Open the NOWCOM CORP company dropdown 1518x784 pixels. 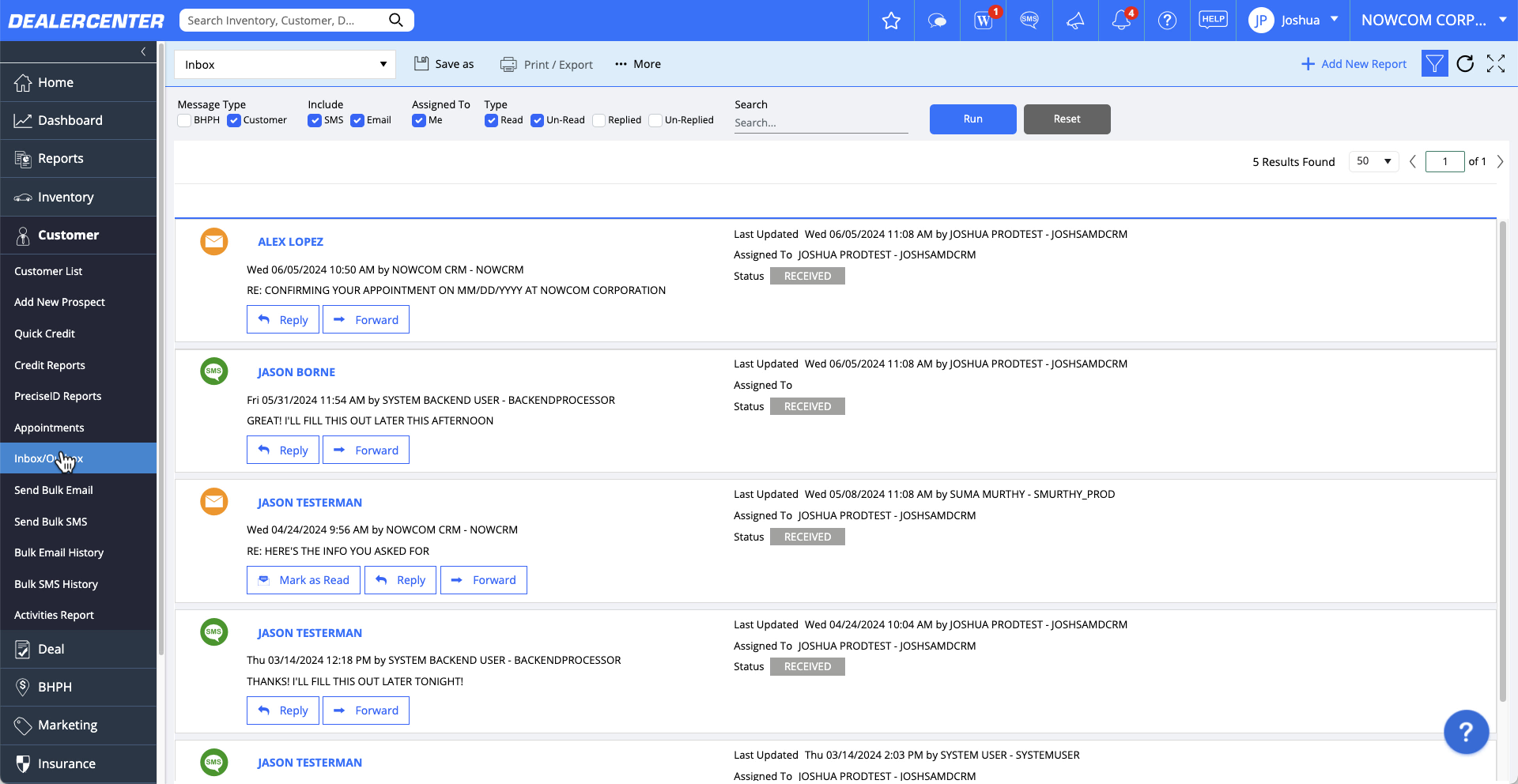(x=1434, y=21)
